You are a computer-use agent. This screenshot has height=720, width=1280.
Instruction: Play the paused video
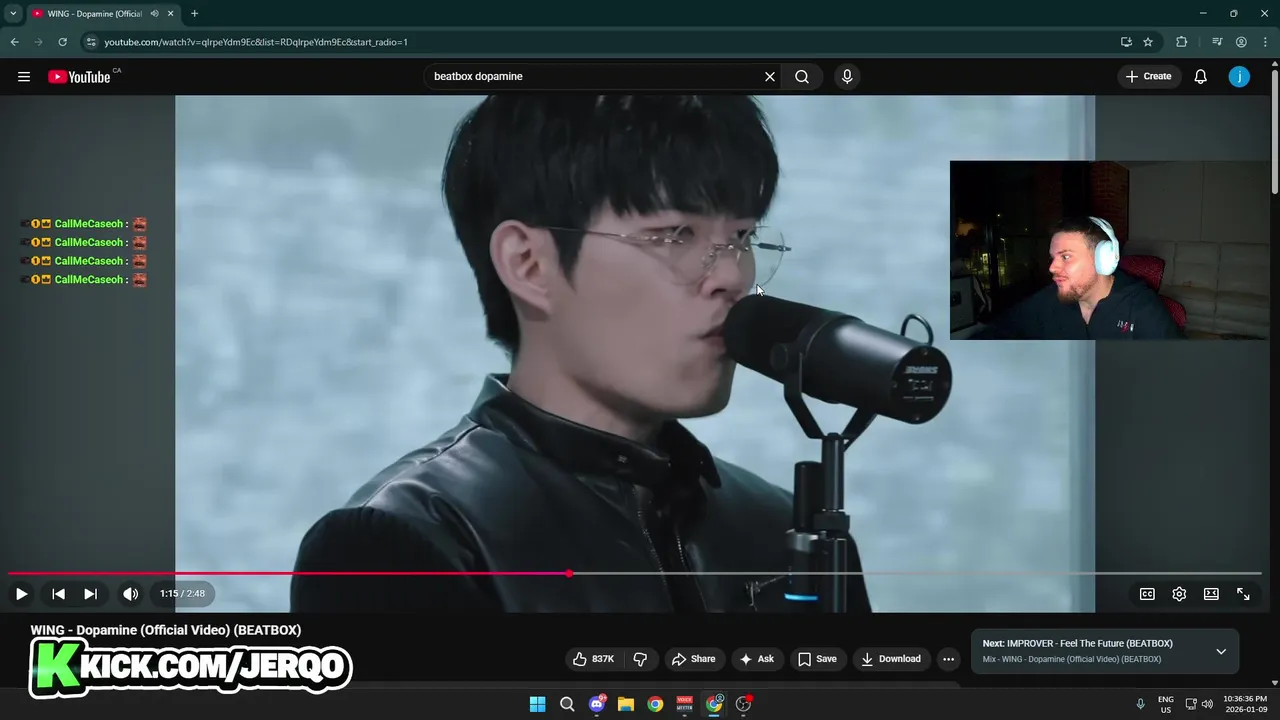pos(21,594)
